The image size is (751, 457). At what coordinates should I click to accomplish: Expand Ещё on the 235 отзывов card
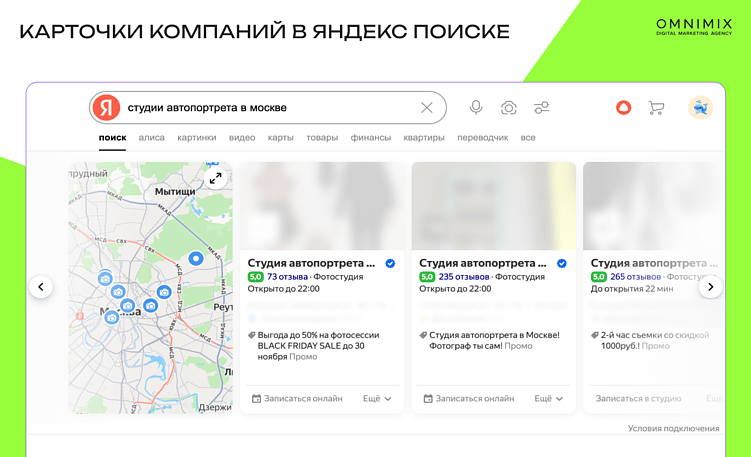pyautogui.click(x=548, y=399)
